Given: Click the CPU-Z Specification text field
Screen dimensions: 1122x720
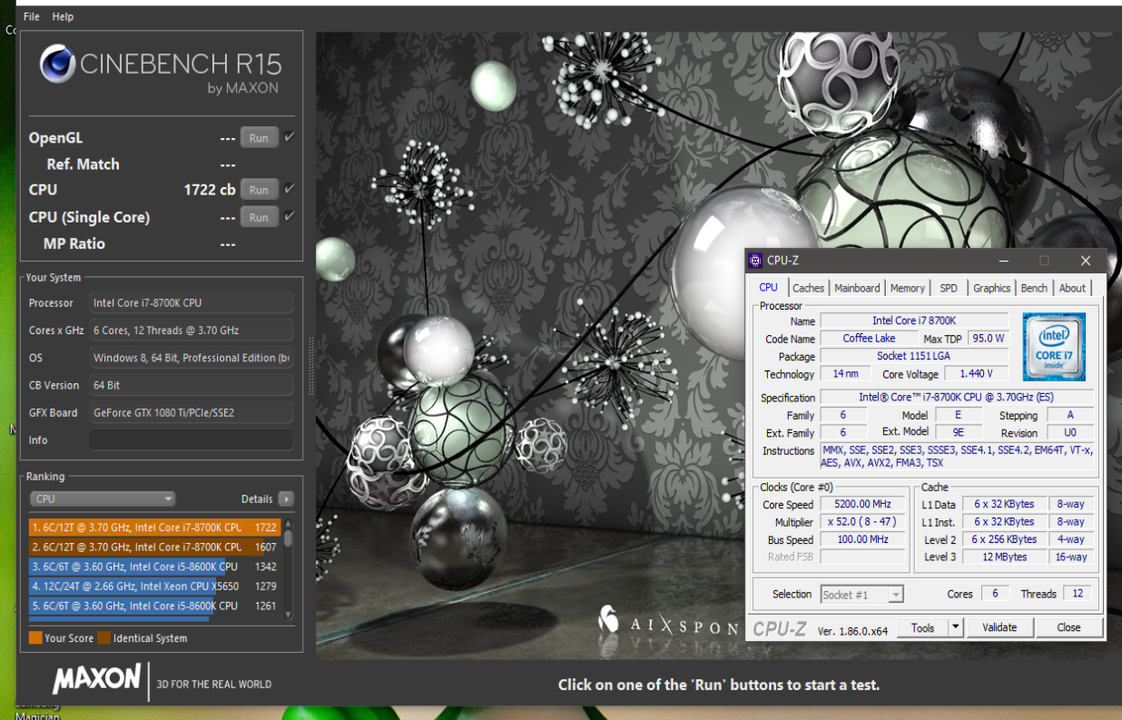Looking at the screenshot, I should pos(956,397).
